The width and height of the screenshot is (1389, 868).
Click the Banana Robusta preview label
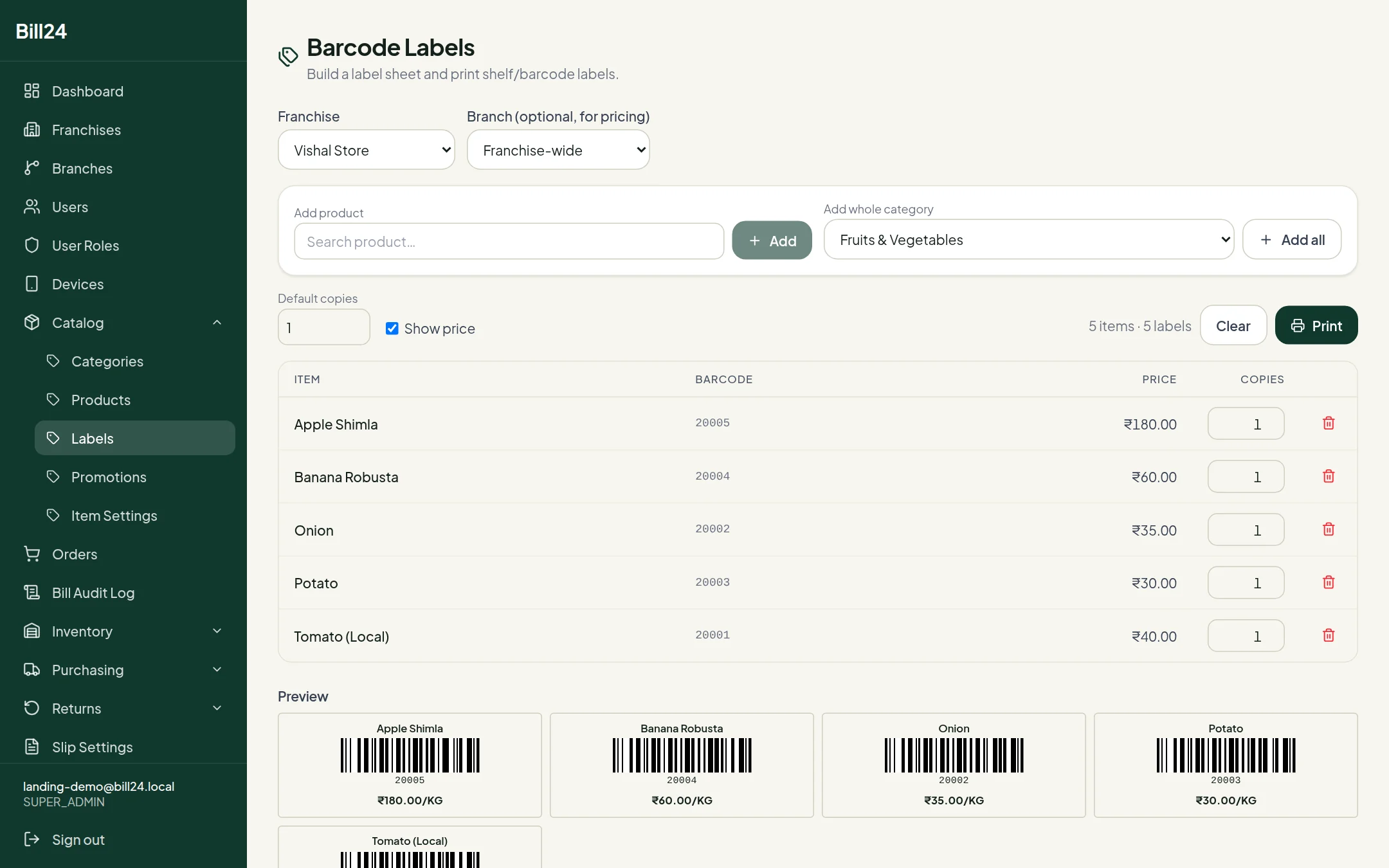(x=682, y=765)
